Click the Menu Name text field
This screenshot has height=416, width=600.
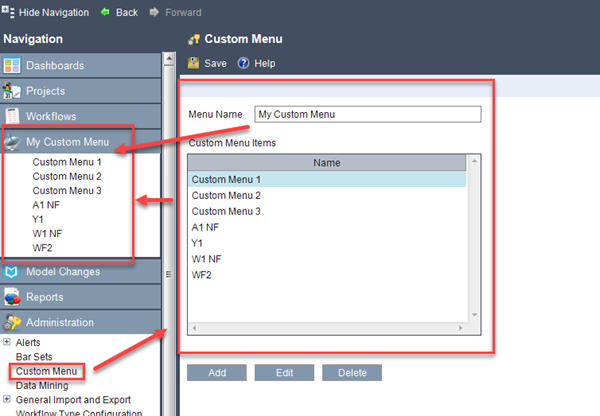[x=367, y=114]
